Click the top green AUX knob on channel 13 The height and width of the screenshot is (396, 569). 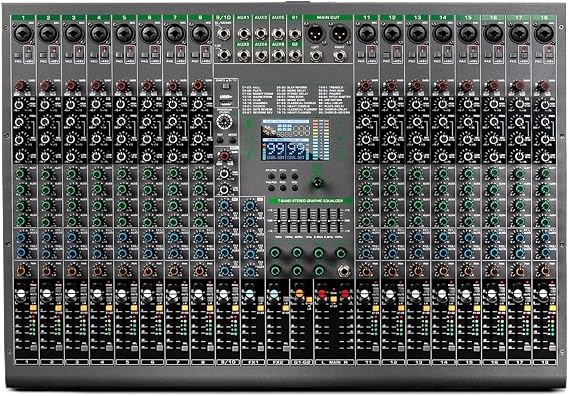[417, 174]
